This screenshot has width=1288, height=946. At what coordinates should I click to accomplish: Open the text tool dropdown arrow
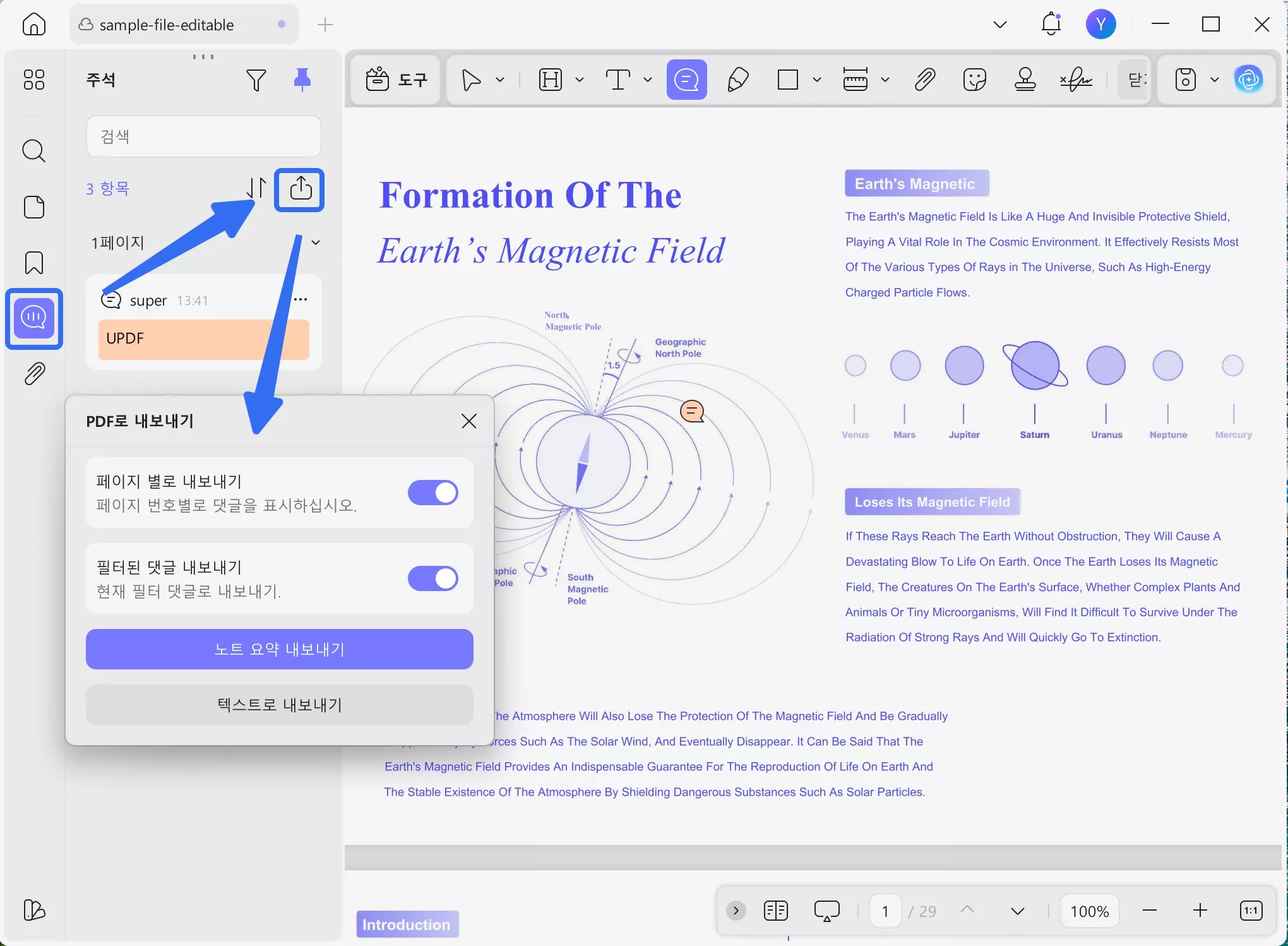click(648, 80)
